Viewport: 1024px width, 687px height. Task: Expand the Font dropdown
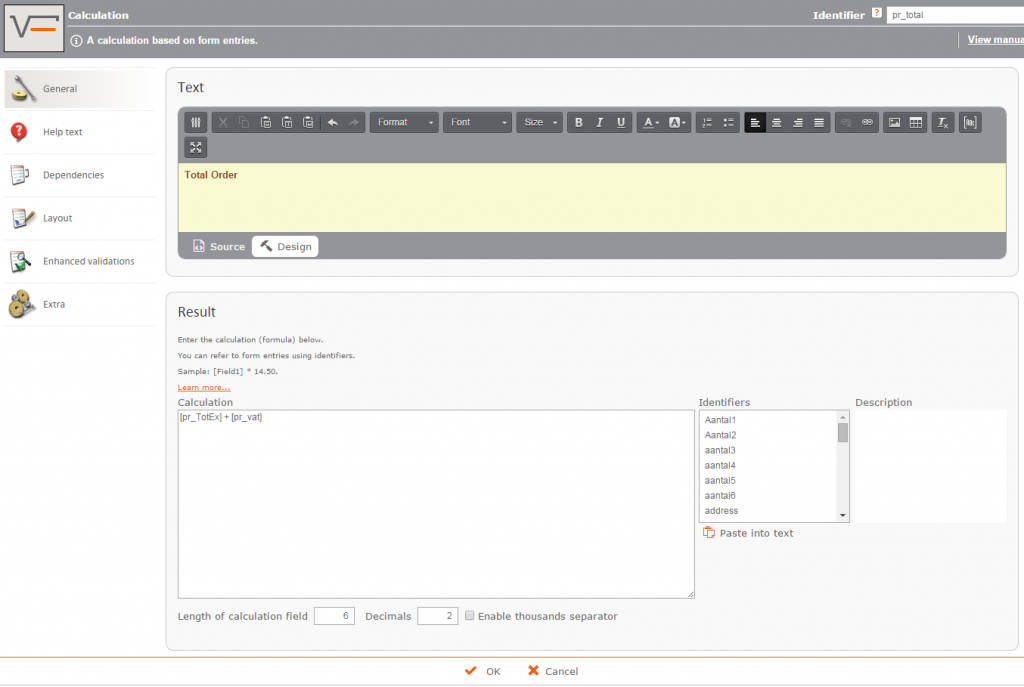click(x=477, y=122)
